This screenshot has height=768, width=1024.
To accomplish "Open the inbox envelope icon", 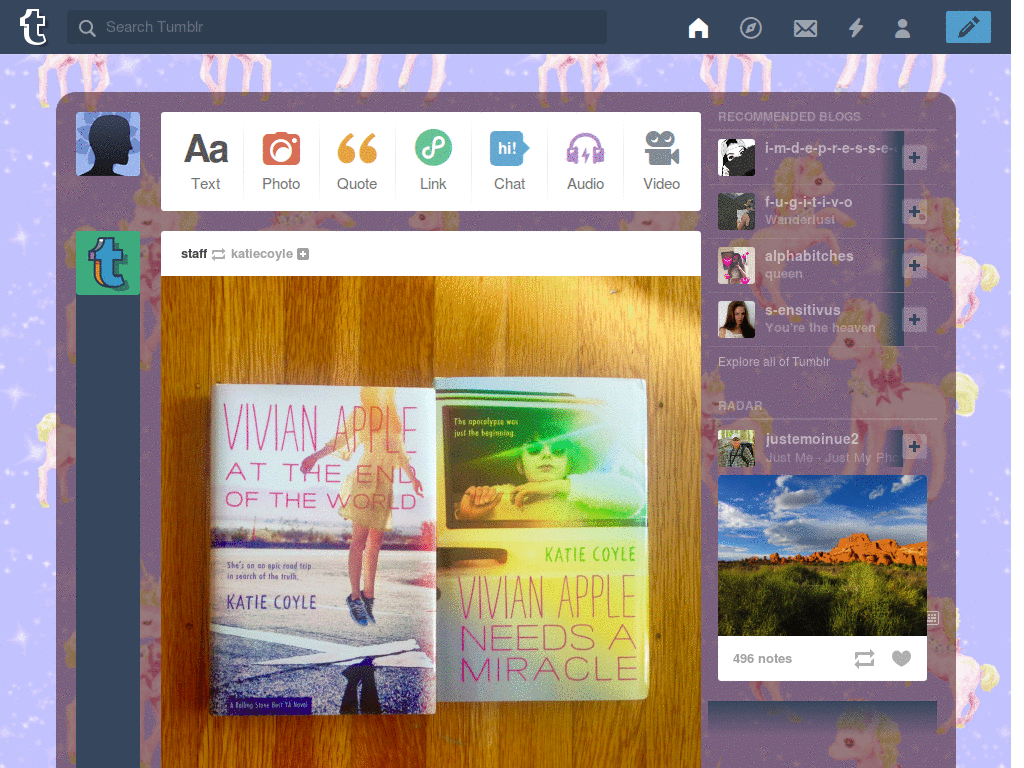I will pos(805,28).
